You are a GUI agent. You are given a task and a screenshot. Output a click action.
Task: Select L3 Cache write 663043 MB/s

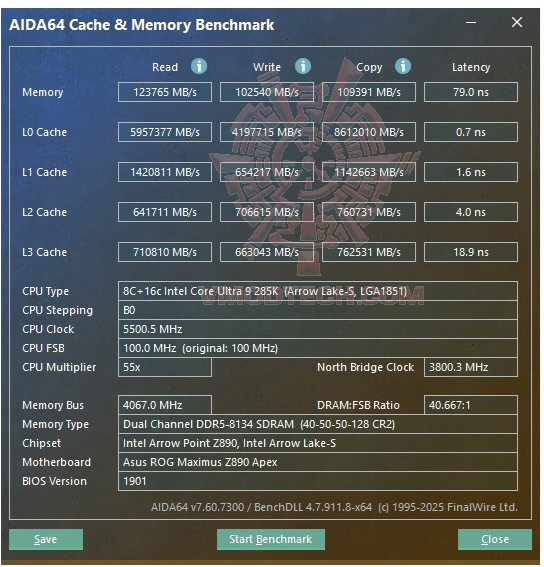pos(267,252)
